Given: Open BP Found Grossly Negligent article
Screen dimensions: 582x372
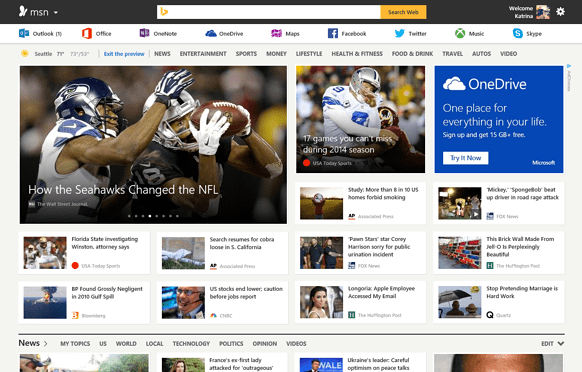Looking at the screenshot, I should point(84,302).
